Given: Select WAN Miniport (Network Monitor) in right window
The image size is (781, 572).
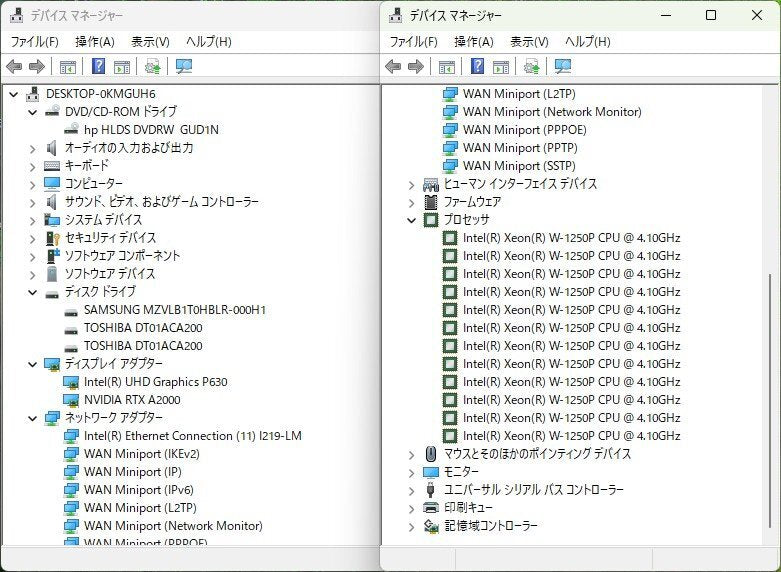Looking at the screenshot, I should (552, 112).
